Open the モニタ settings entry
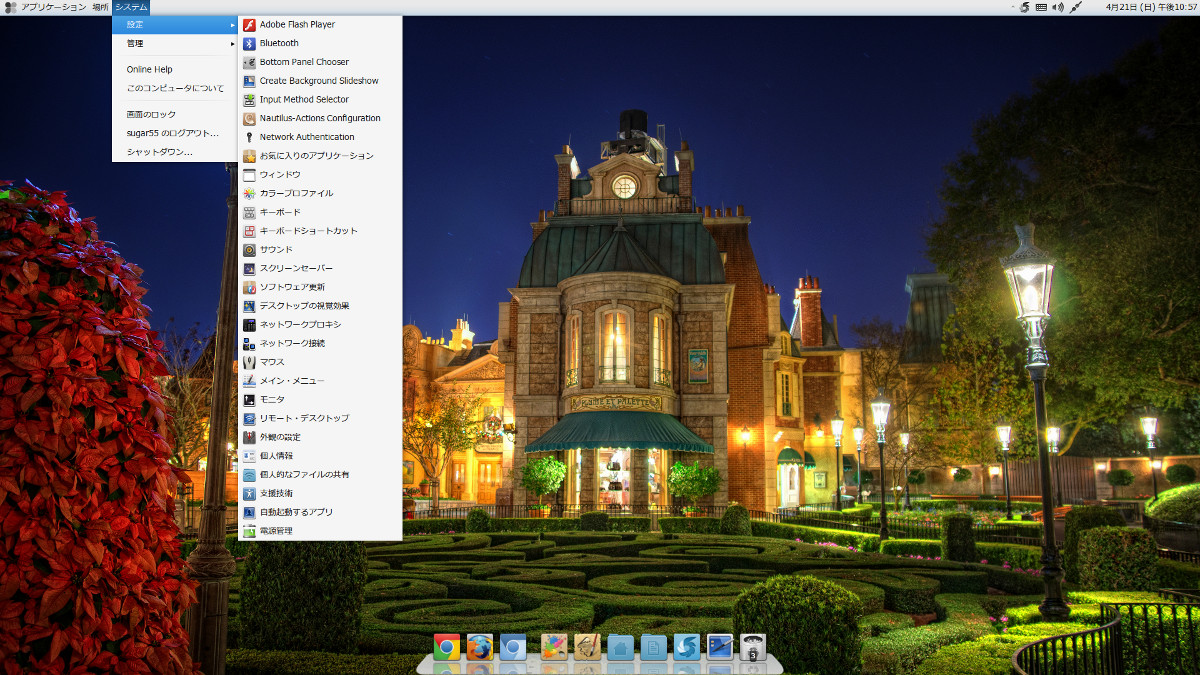Viewport: 1200px width, 675px height. 320,399
